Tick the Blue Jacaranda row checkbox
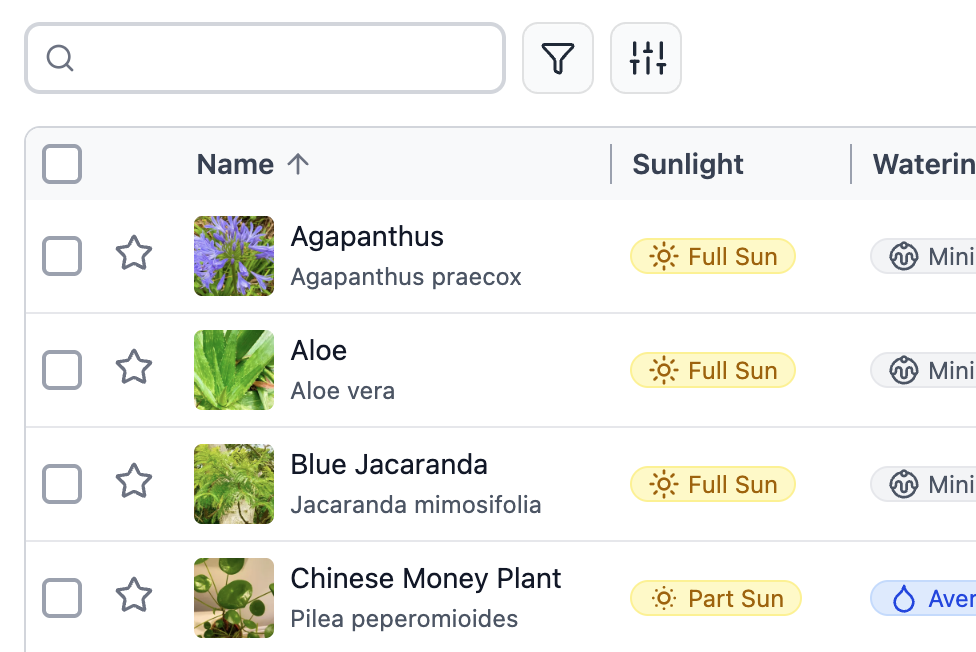 62,484
